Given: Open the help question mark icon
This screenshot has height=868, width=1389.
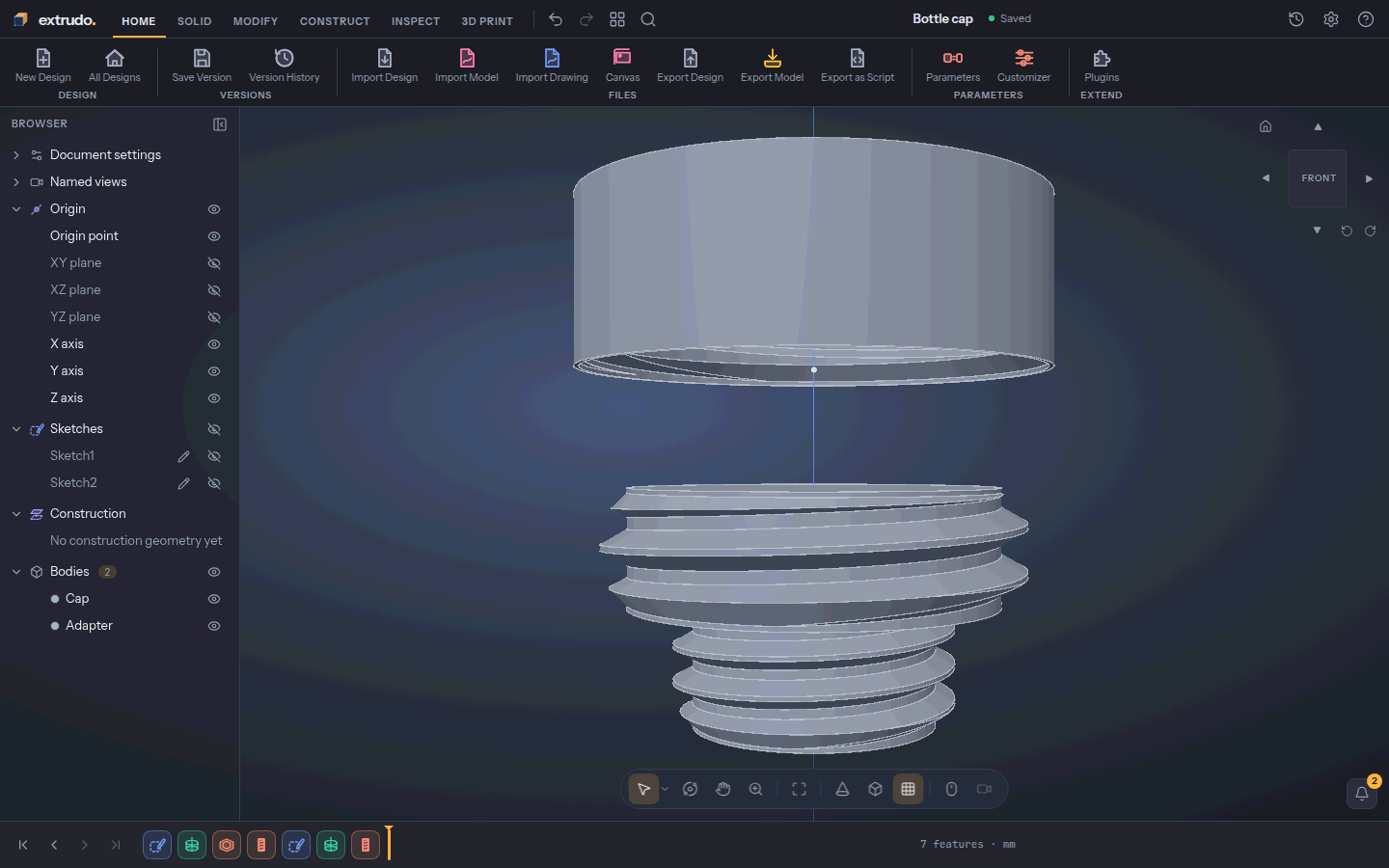Looking at the screenshot, I should tap(1366, 19).
